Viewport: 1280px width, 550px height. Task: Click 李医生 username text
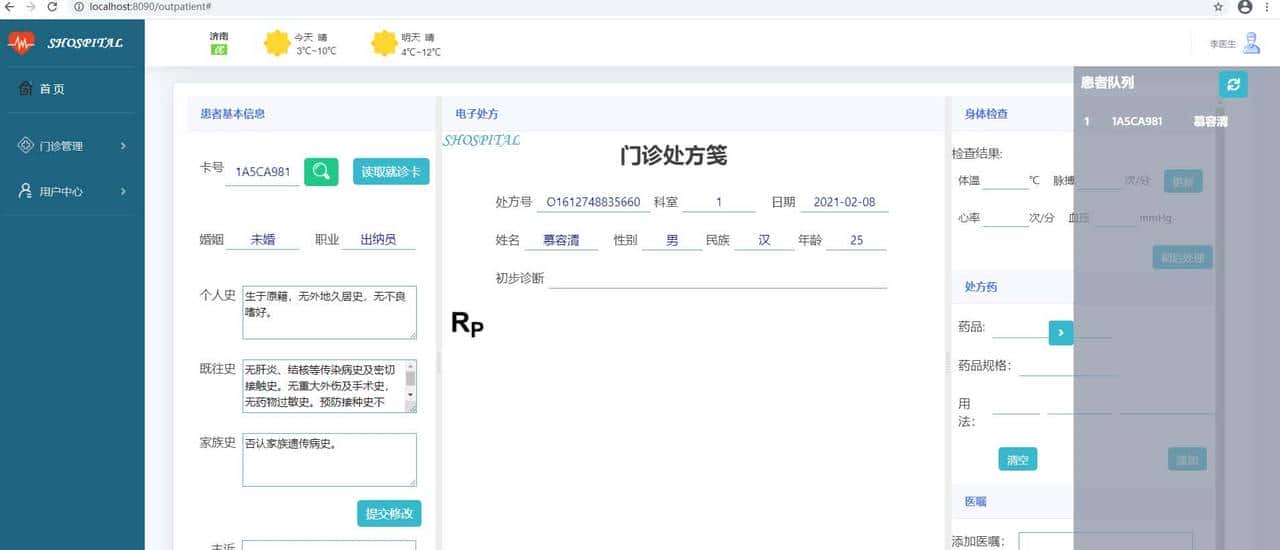[1223, 44]
